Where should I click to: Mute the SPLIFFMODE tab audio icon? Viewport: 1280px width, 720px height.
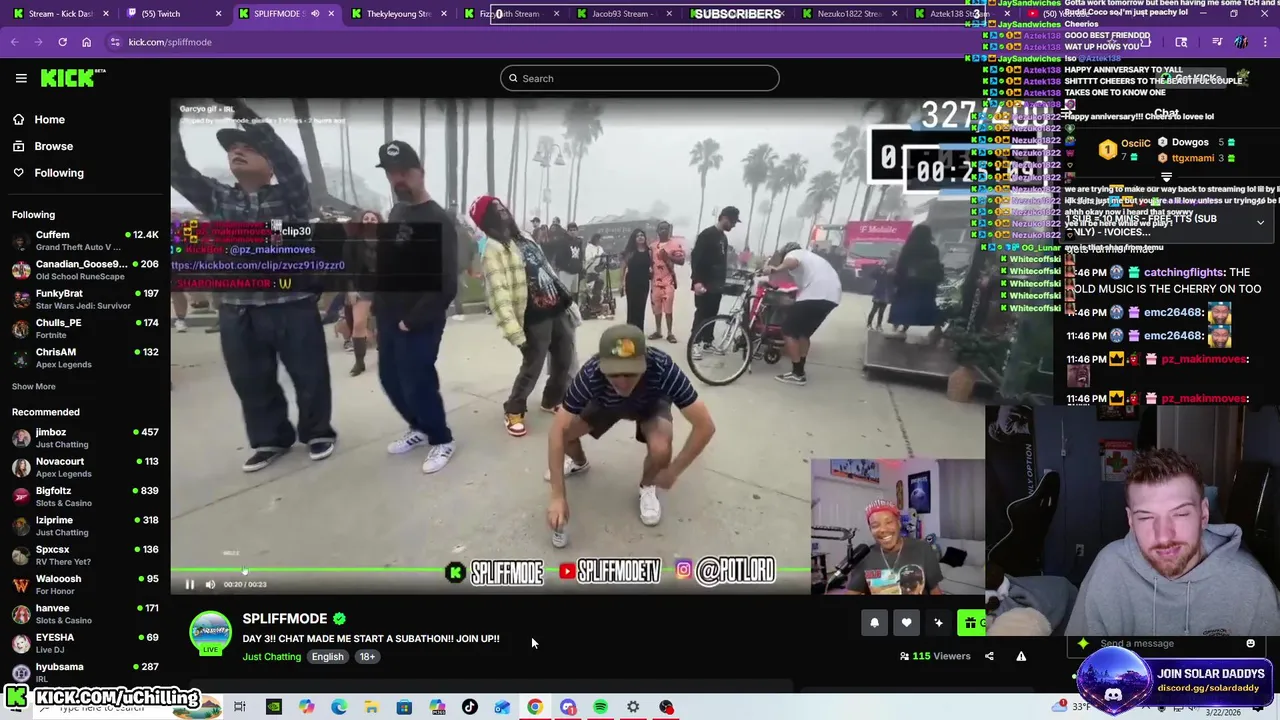pyautogui.click(x=315, y=14)
